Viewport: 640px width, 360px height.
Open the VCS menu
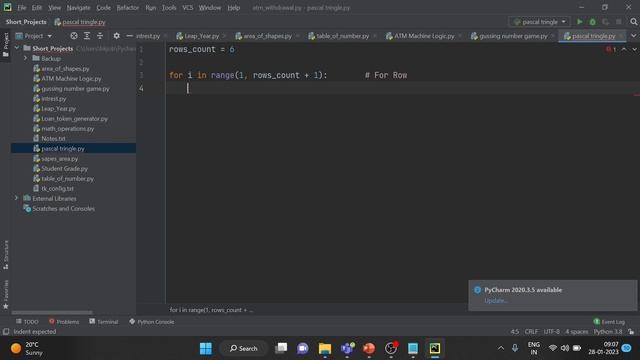[188, 8]
